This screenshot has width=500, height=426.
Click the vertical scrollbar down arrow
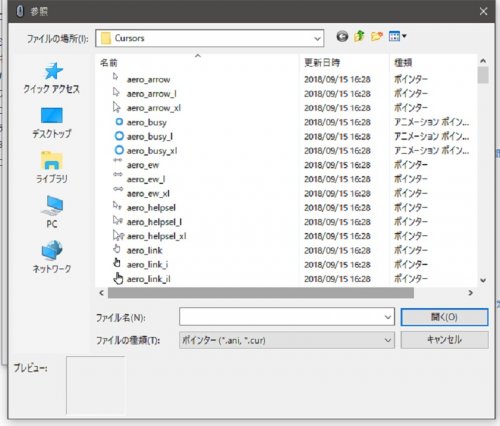pos(483,280)
